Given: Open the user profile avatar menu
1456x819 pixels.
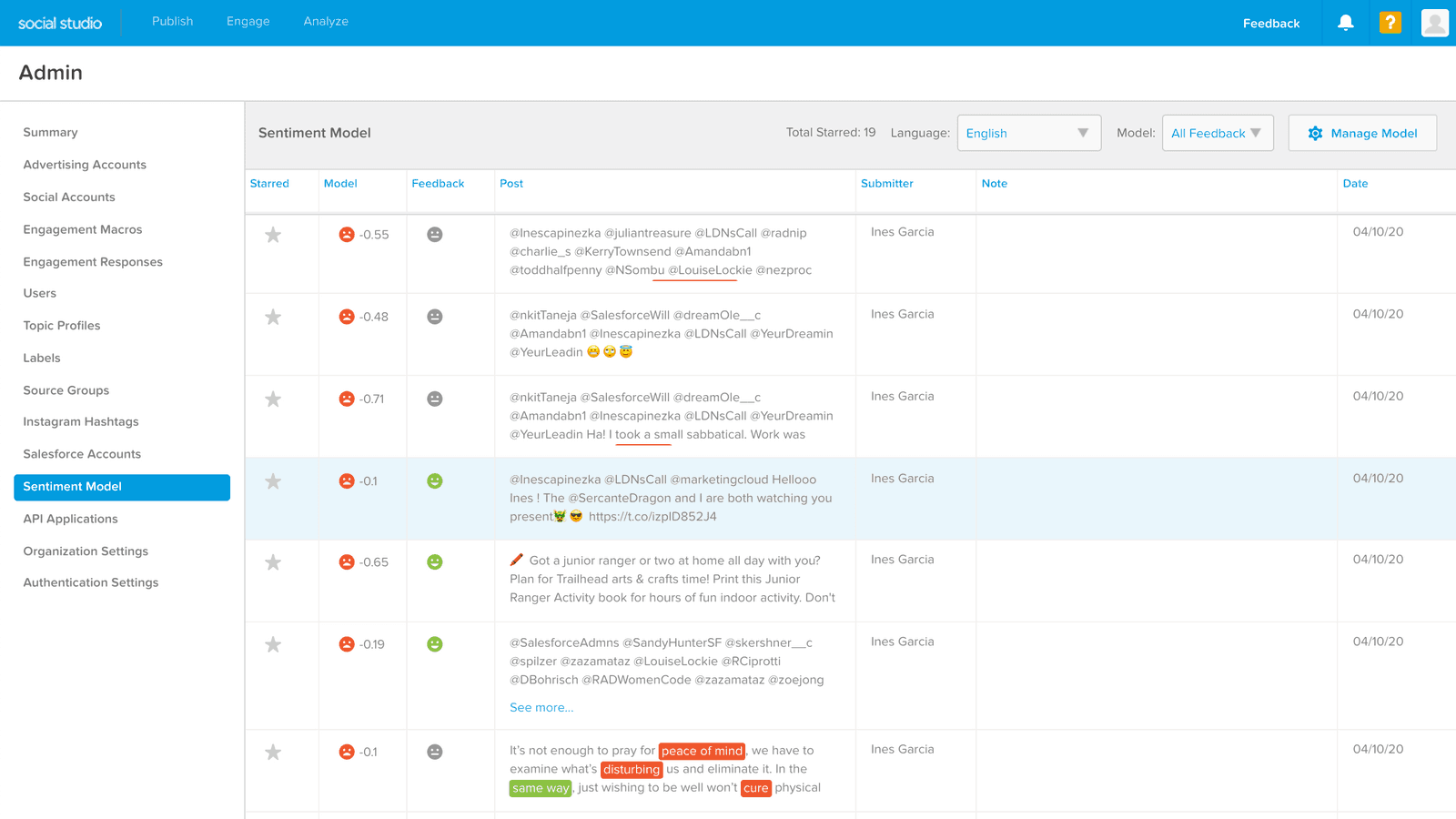Looking at the screenshot, I should [1434, 23].
